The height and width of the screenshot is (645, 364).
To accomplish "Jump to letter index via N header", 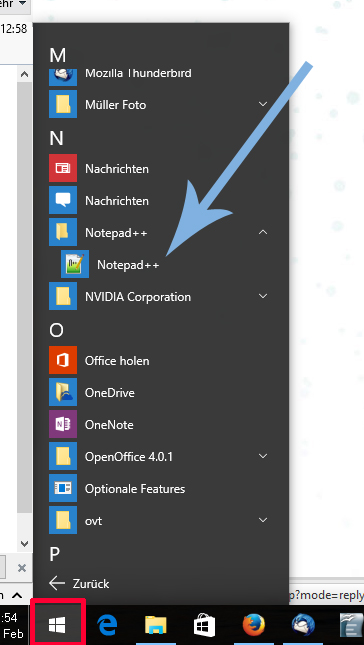I will [x=56, y=138].
